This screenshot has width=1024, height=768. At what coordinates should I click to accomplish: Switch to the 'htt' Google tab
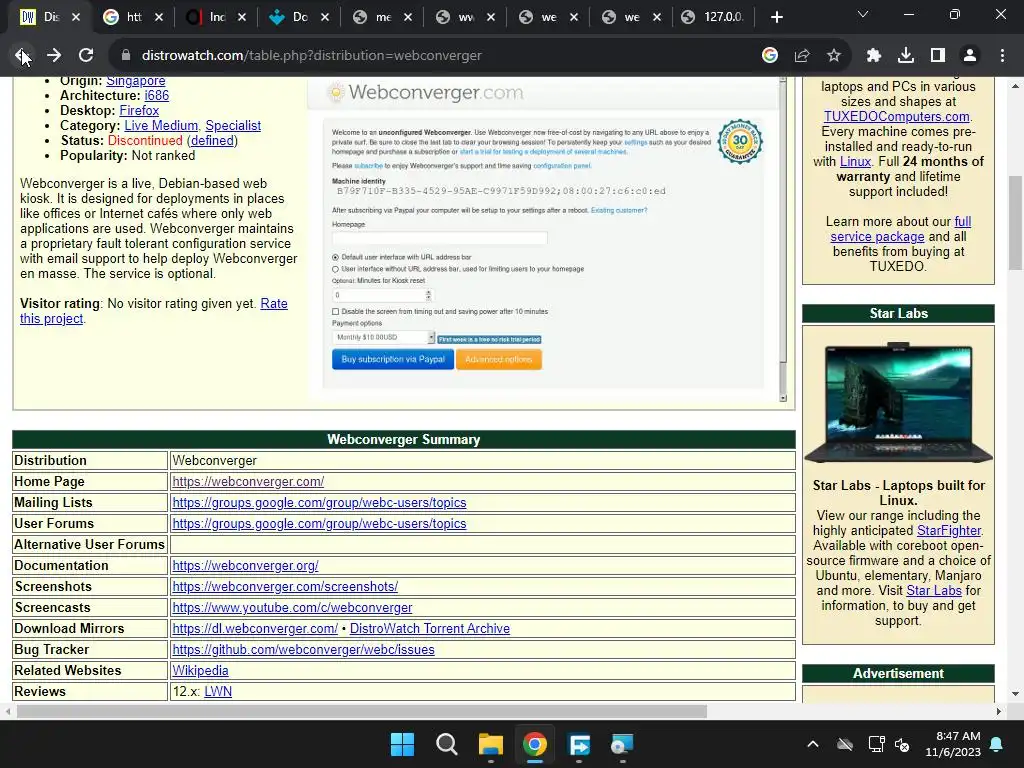[x=134, y=17]
